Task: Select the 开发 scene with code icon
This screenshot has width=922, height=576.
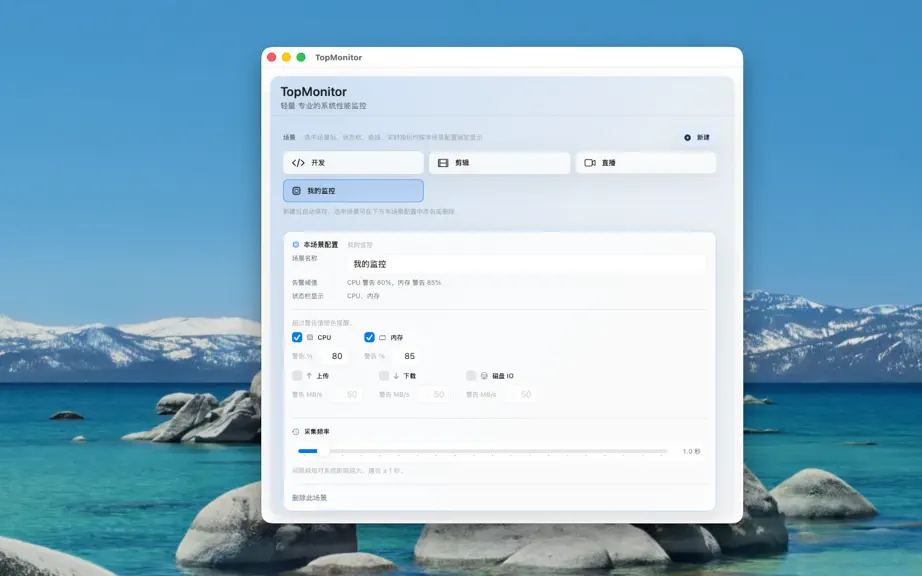Action: [x=353, y=163]
